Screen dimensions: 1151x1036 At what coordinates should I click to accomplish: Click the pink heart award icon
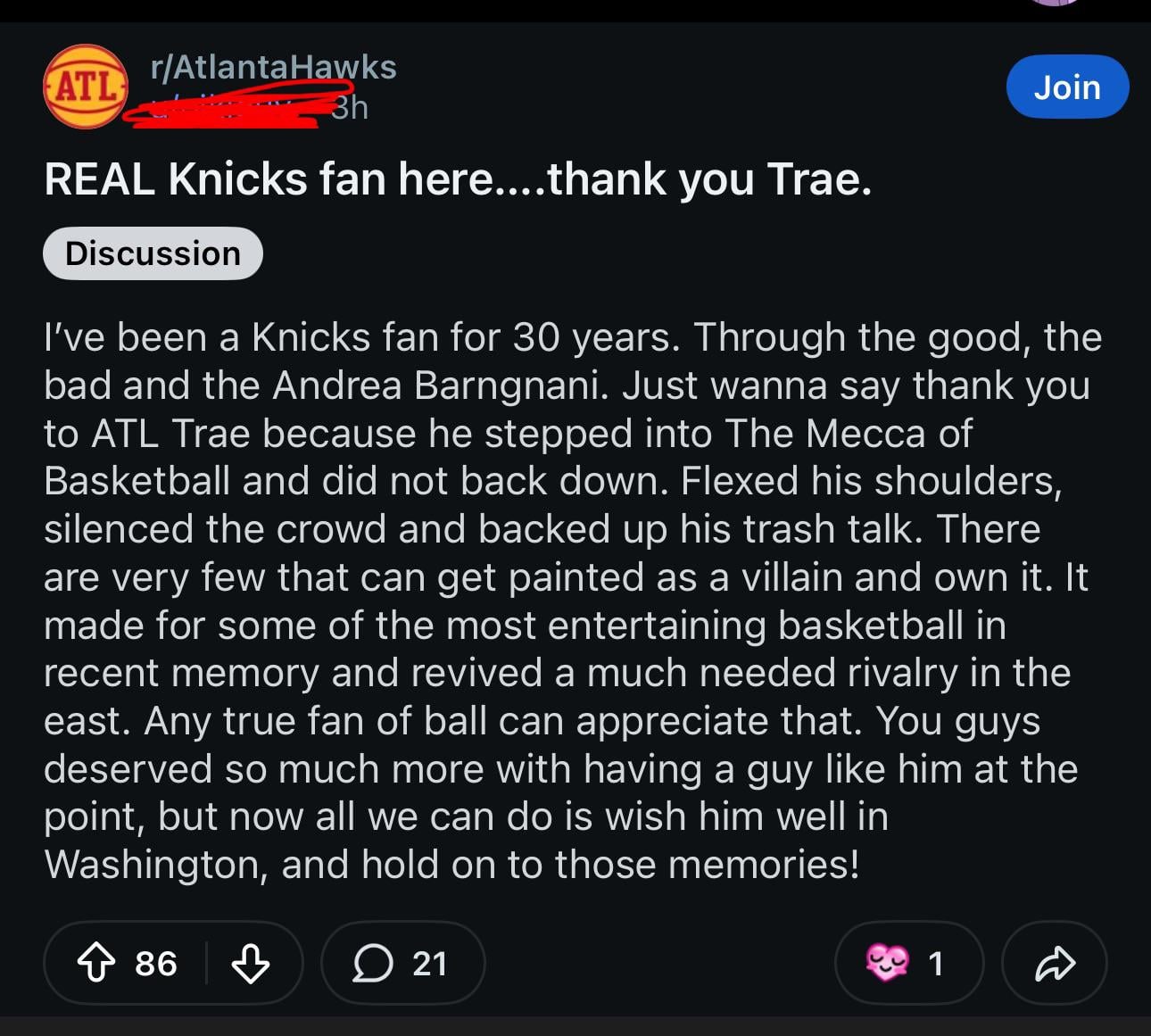(x=887, y=963)
